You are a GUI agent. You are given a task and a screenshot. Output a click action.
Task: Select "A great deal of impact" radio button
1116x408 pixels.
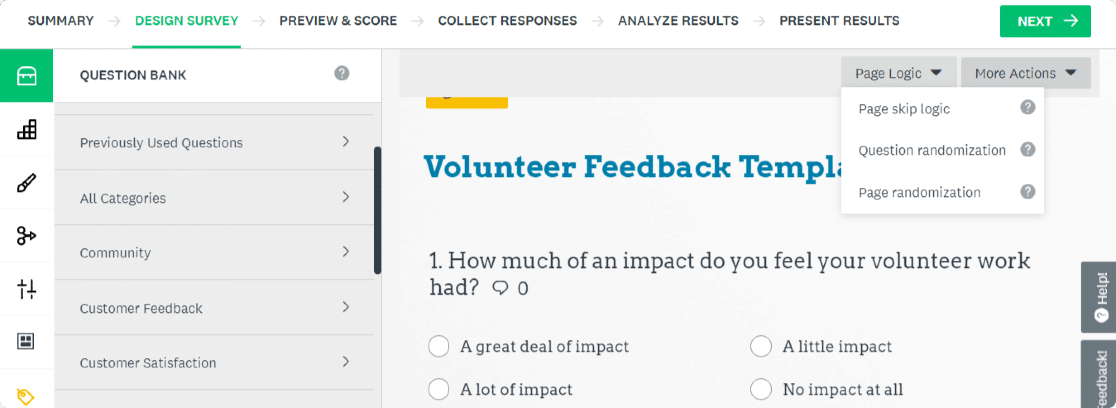point(438,347)
